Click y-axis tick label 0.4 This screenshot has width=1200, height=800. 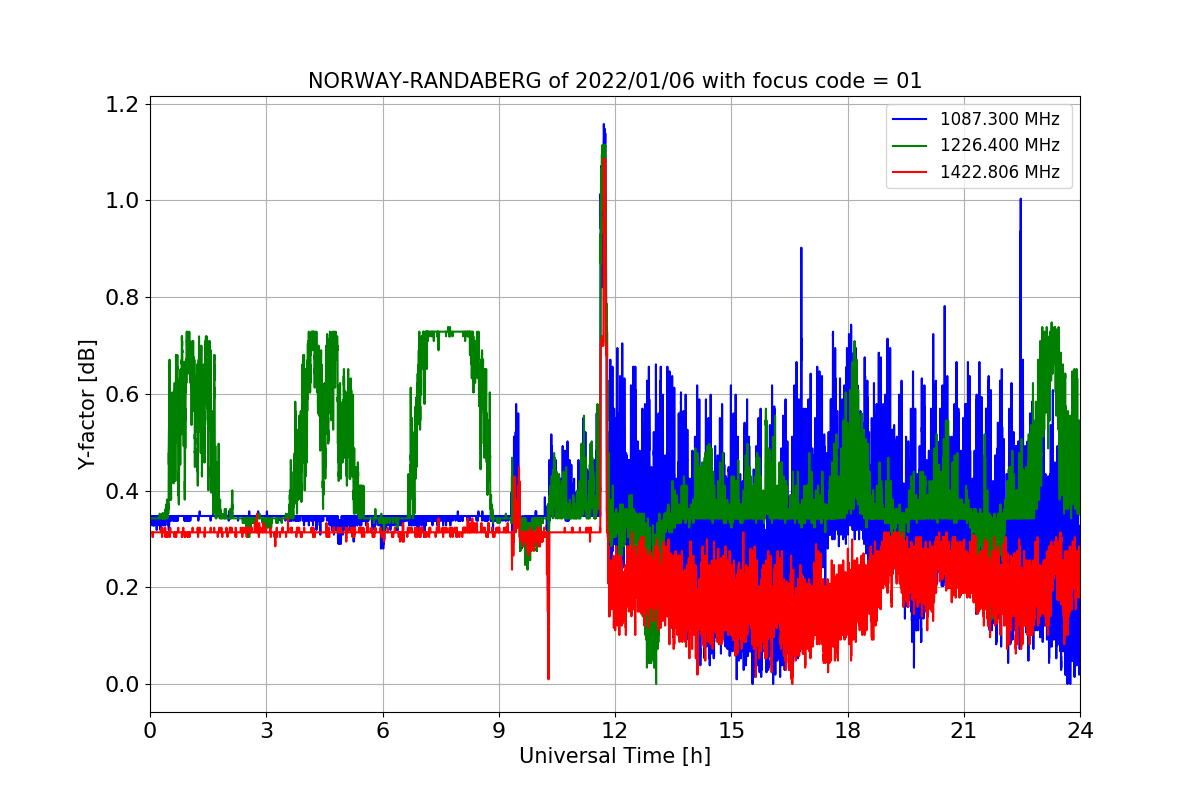tap(124, 491)
